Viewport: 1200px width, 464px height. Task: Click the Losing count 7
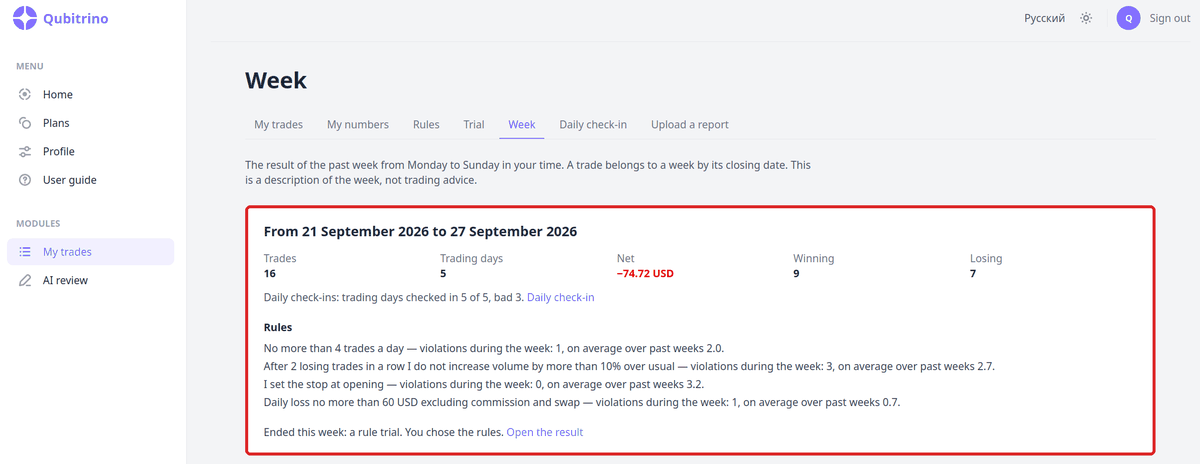point(973,273)
